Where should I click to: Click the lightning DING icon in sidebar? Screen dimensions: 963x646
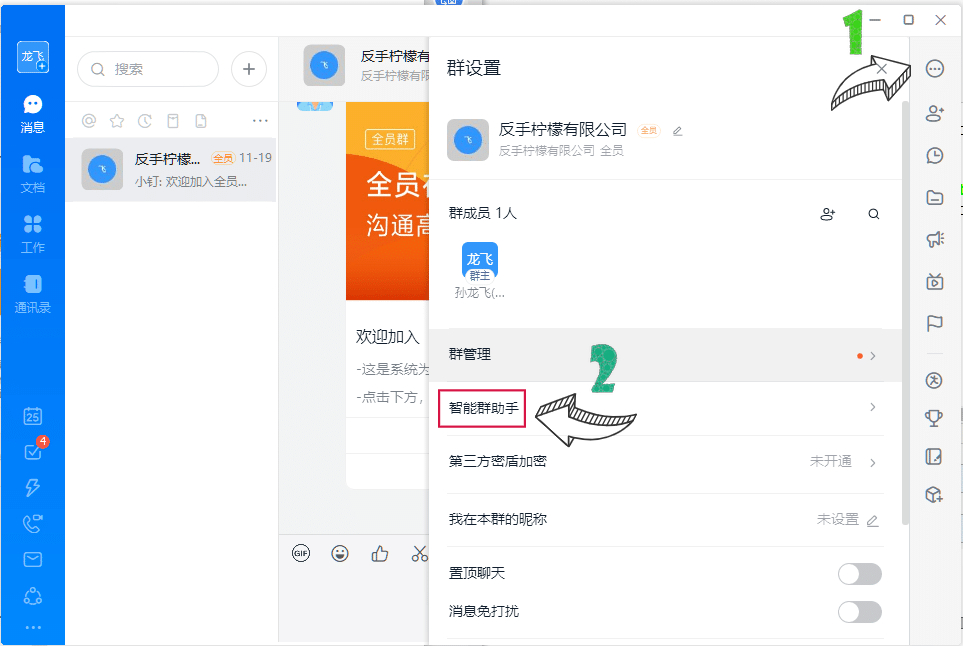33,488
